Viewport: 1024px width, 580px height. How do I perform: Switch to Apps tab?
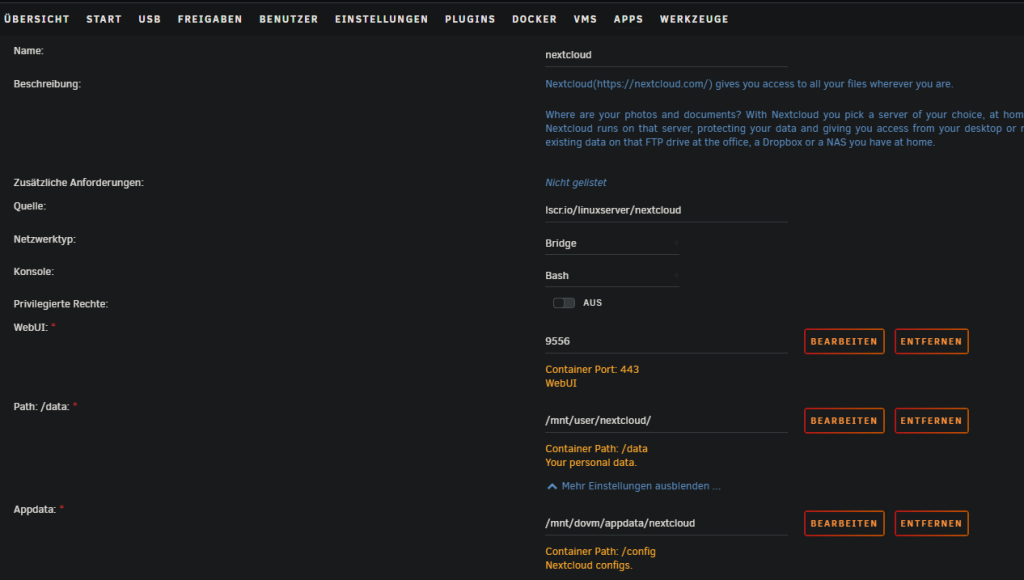(x=628, y=19)
